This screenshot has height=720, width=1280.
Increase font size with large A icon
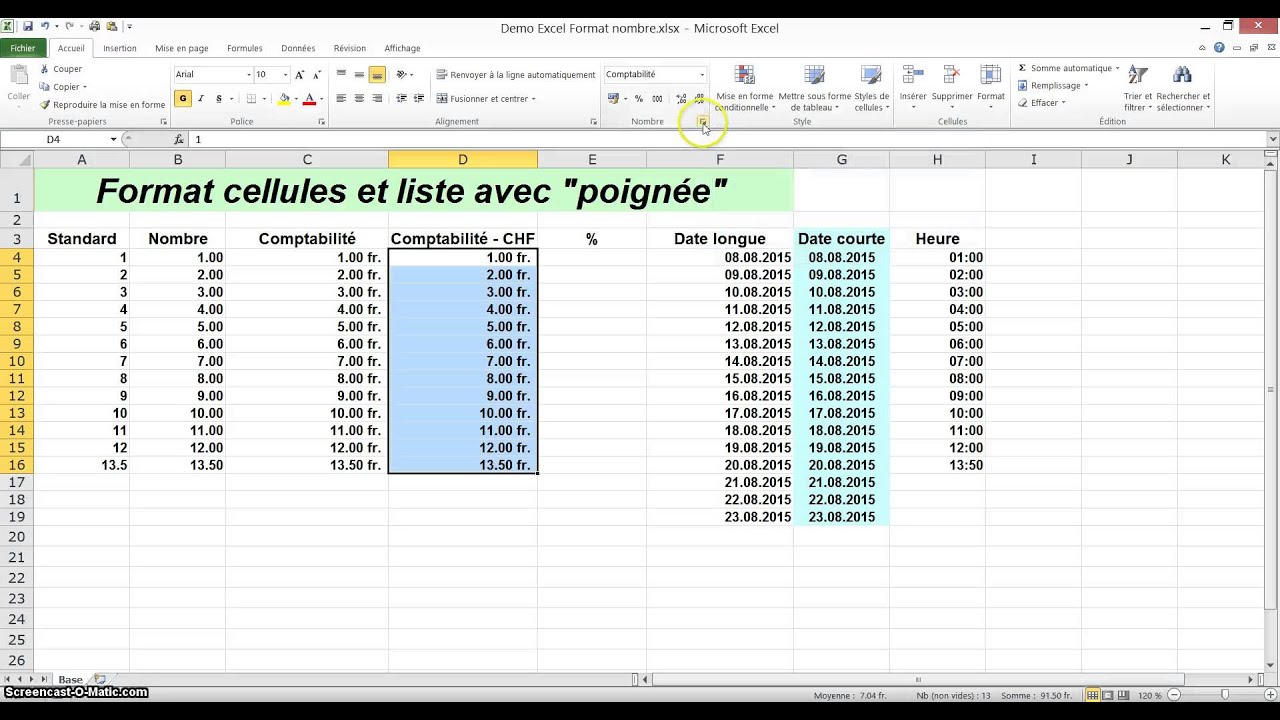pos(299,74)
